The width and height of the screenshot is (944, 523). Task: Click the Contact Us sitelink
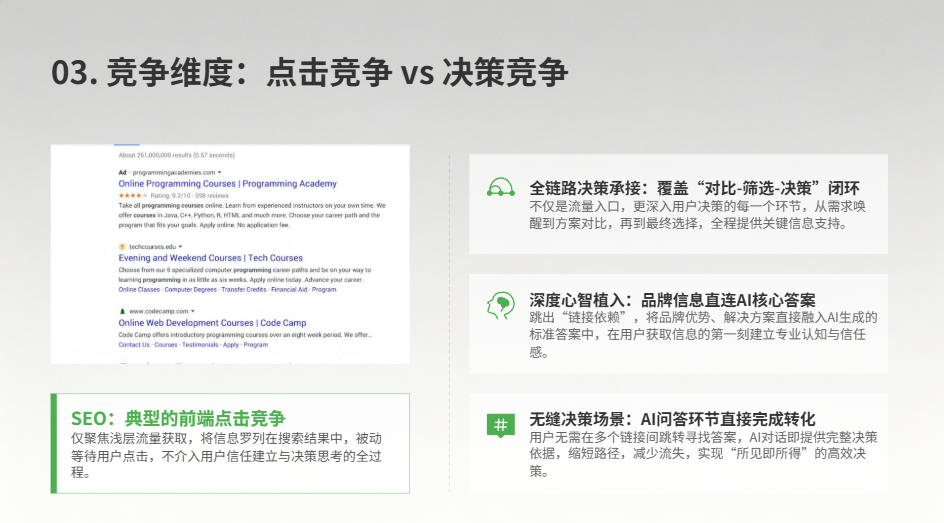tap(134, 345)
